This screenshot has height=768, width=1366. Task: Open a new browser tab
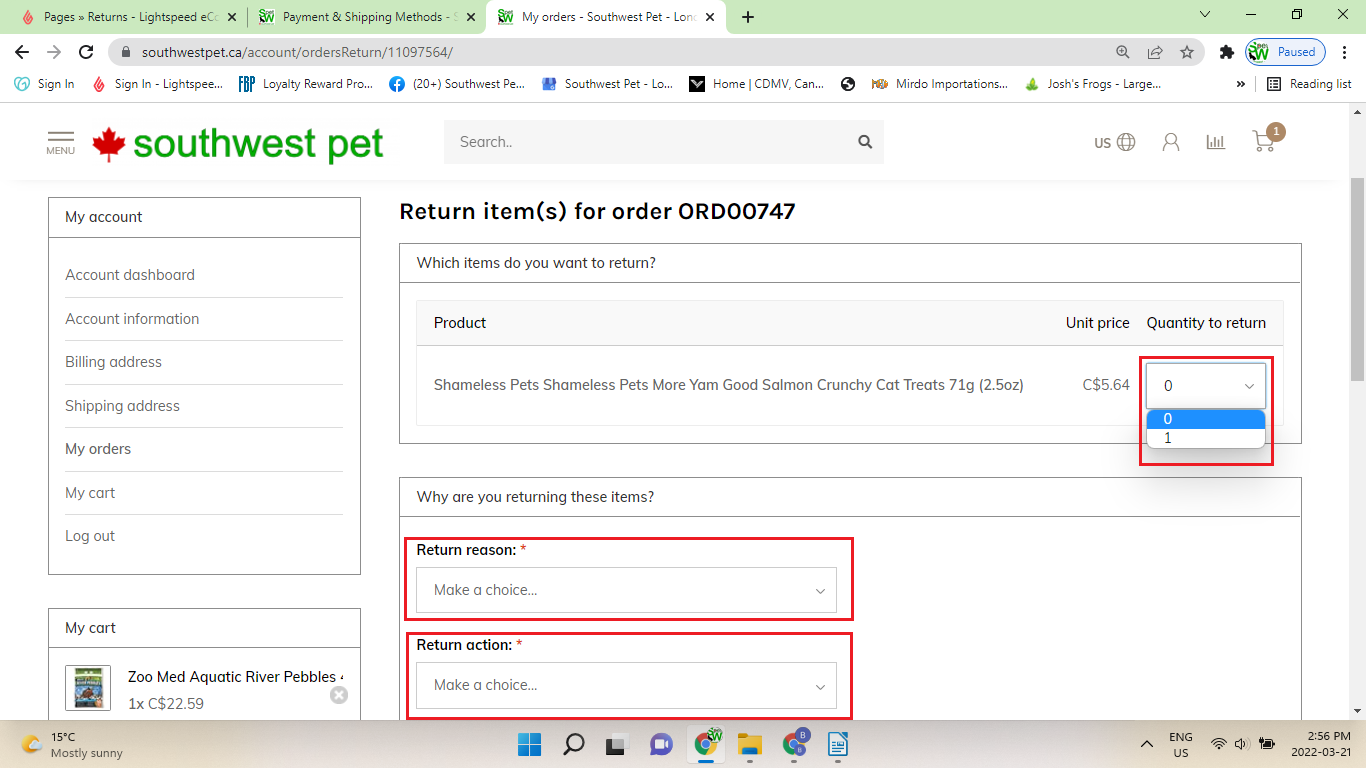pyautogui.click(x=748, y=17)
